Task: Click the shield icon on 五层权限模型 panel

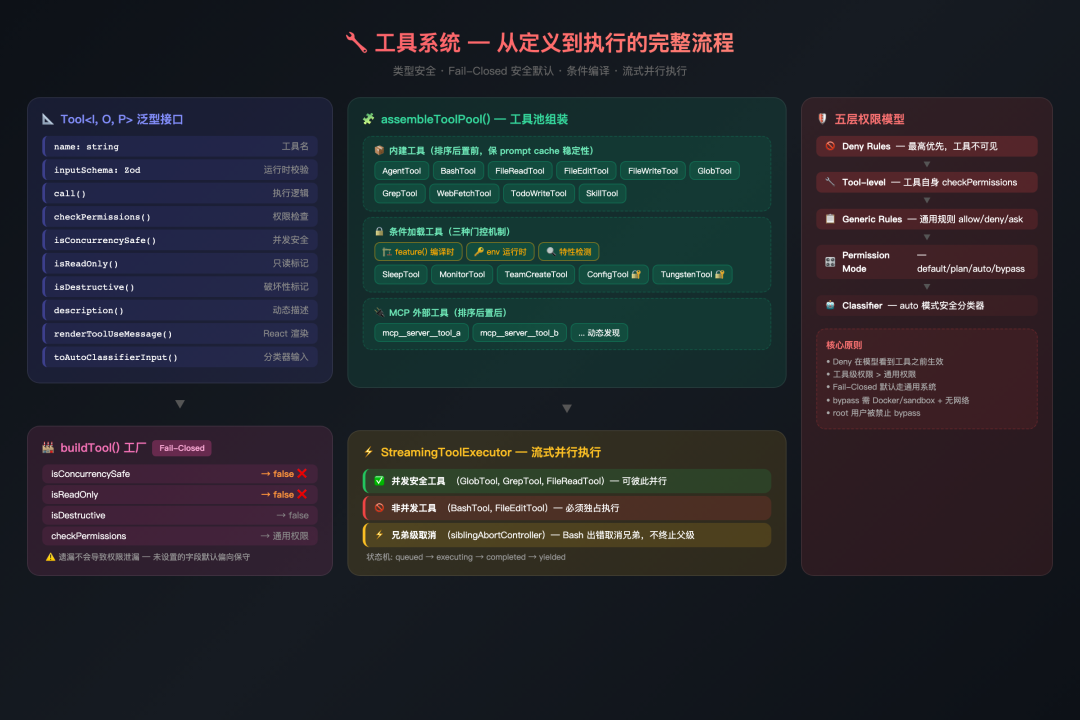Action: (822, 119)
